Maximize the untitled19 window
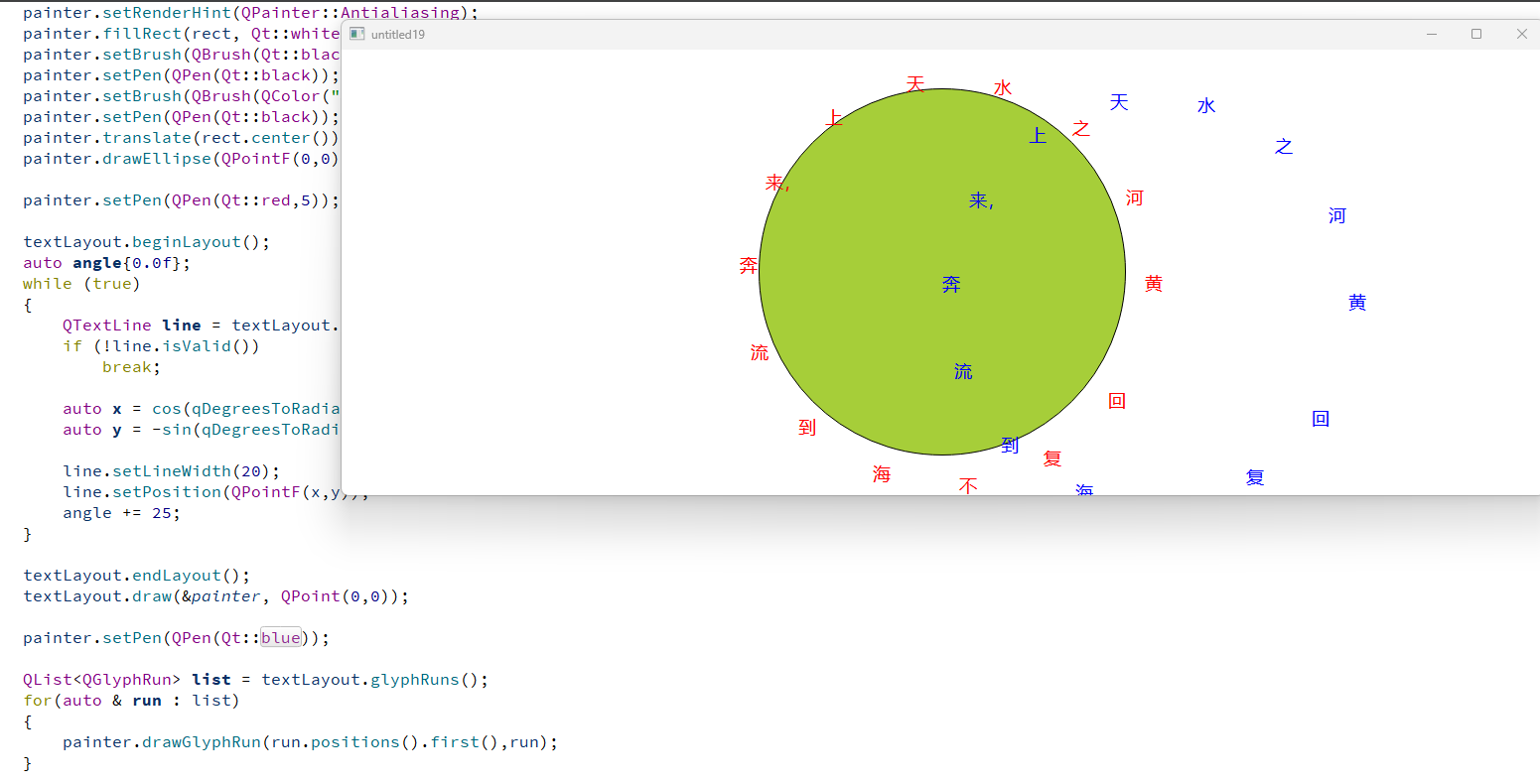This screenshot has height=784, width=1540. tap(1476, 34)
